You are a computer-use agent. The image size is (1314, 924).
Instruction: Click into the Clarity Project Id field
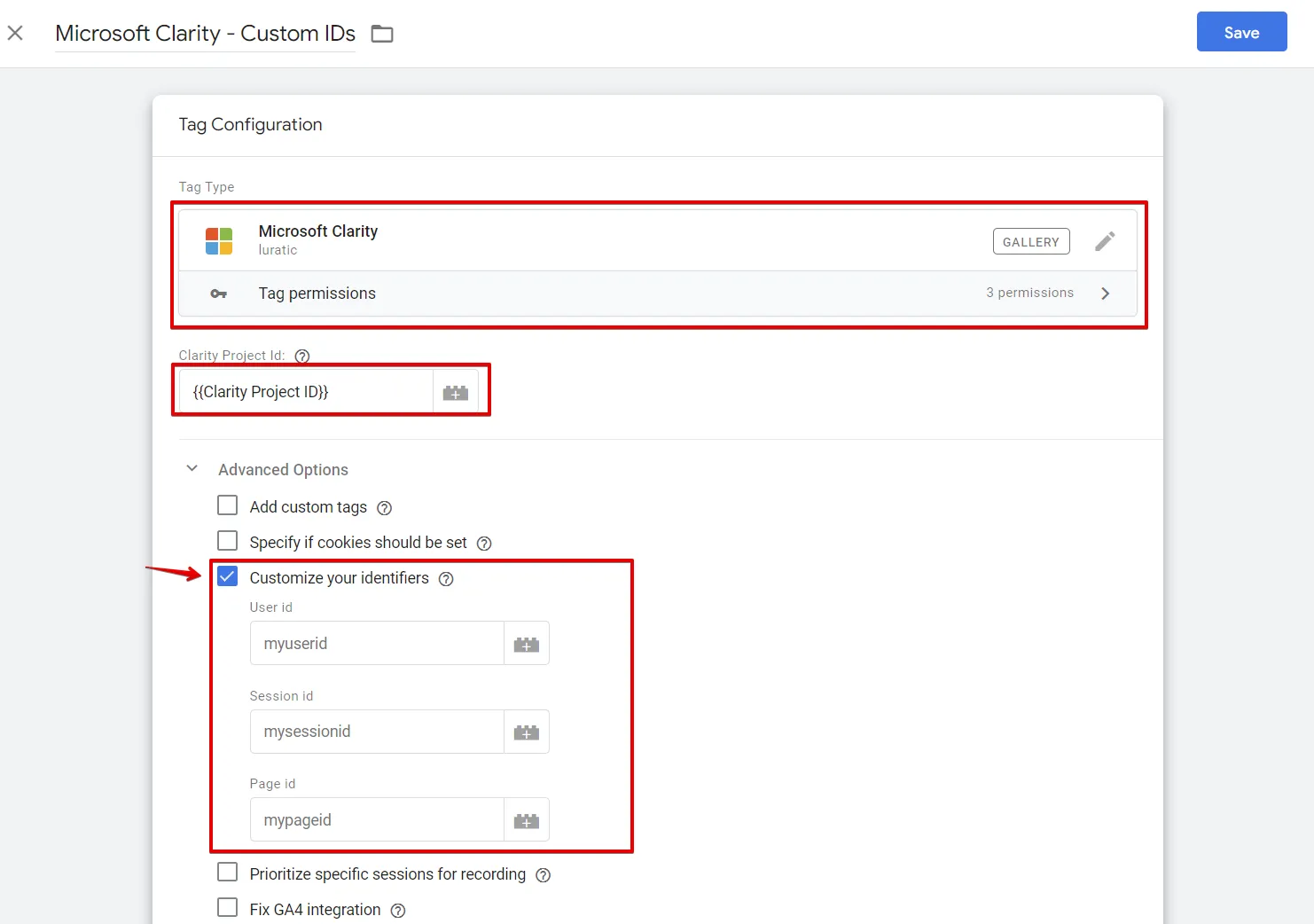click(306, 392)
